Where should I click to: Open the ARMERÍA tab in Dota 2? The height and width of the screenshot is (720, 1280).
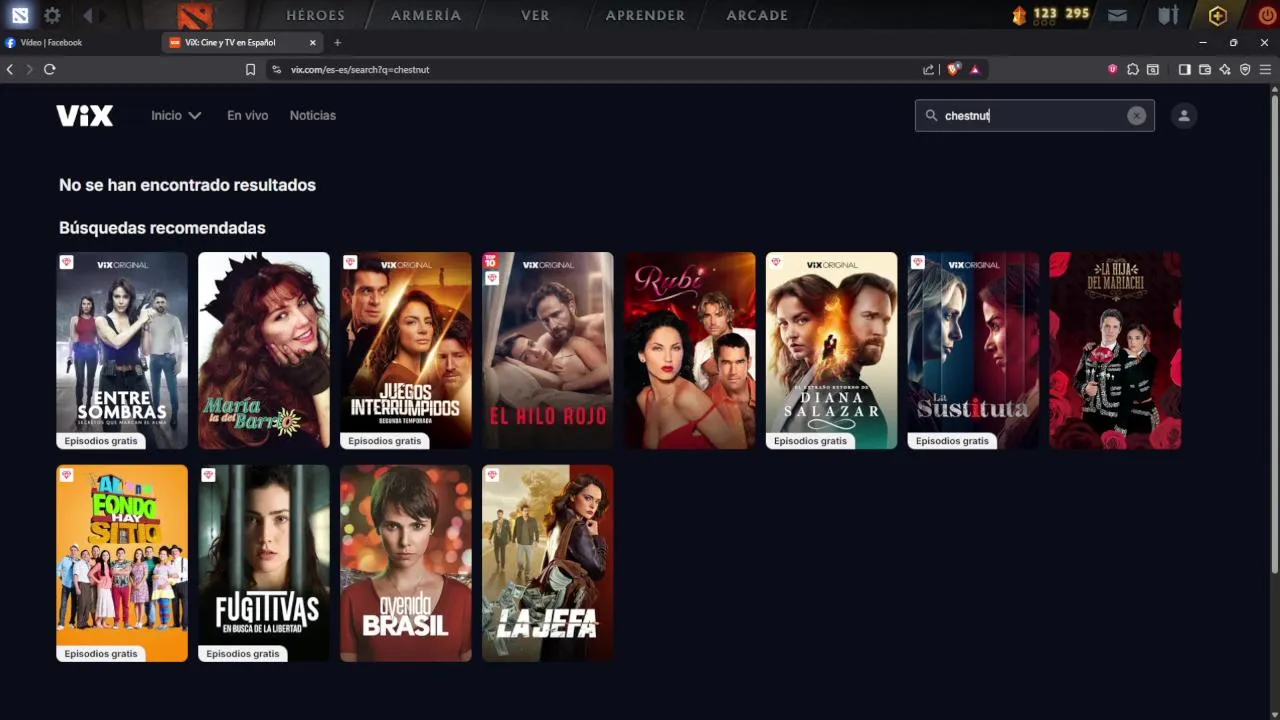pos(426,15)
